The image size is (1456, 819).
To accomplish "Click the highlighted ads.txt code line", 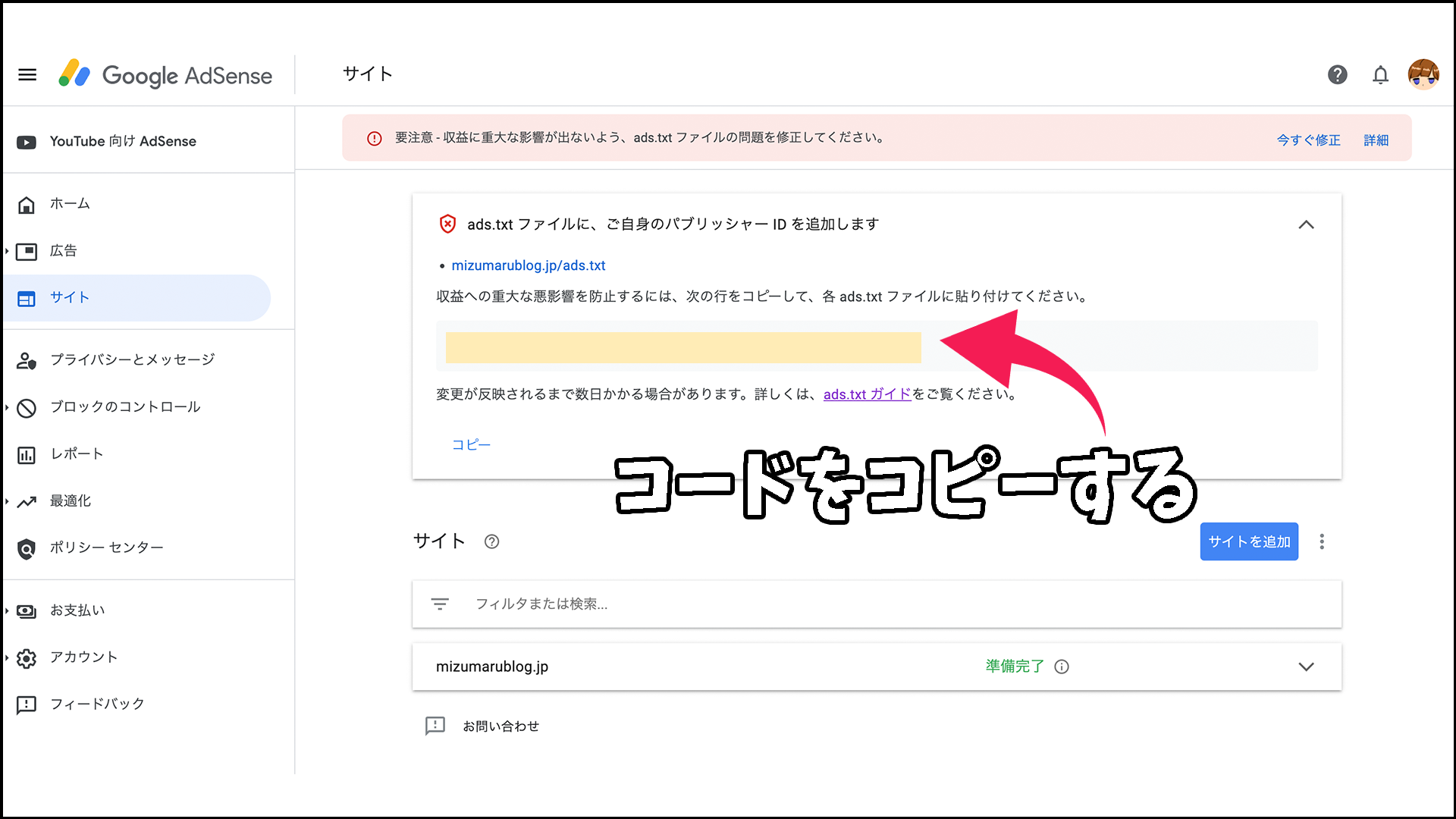I will click(x=683, y=347).
